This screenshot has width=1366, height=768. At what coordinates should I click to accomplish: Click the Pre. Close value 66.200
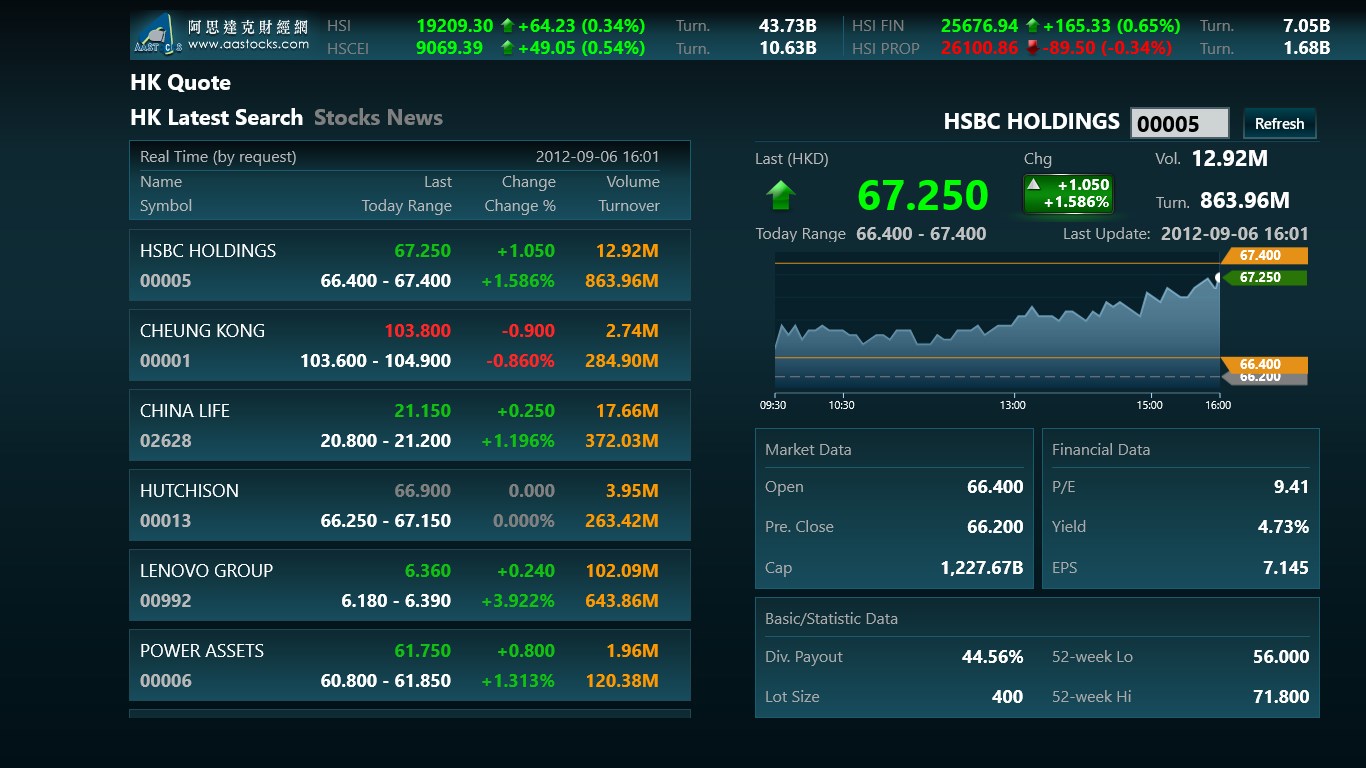995,527
